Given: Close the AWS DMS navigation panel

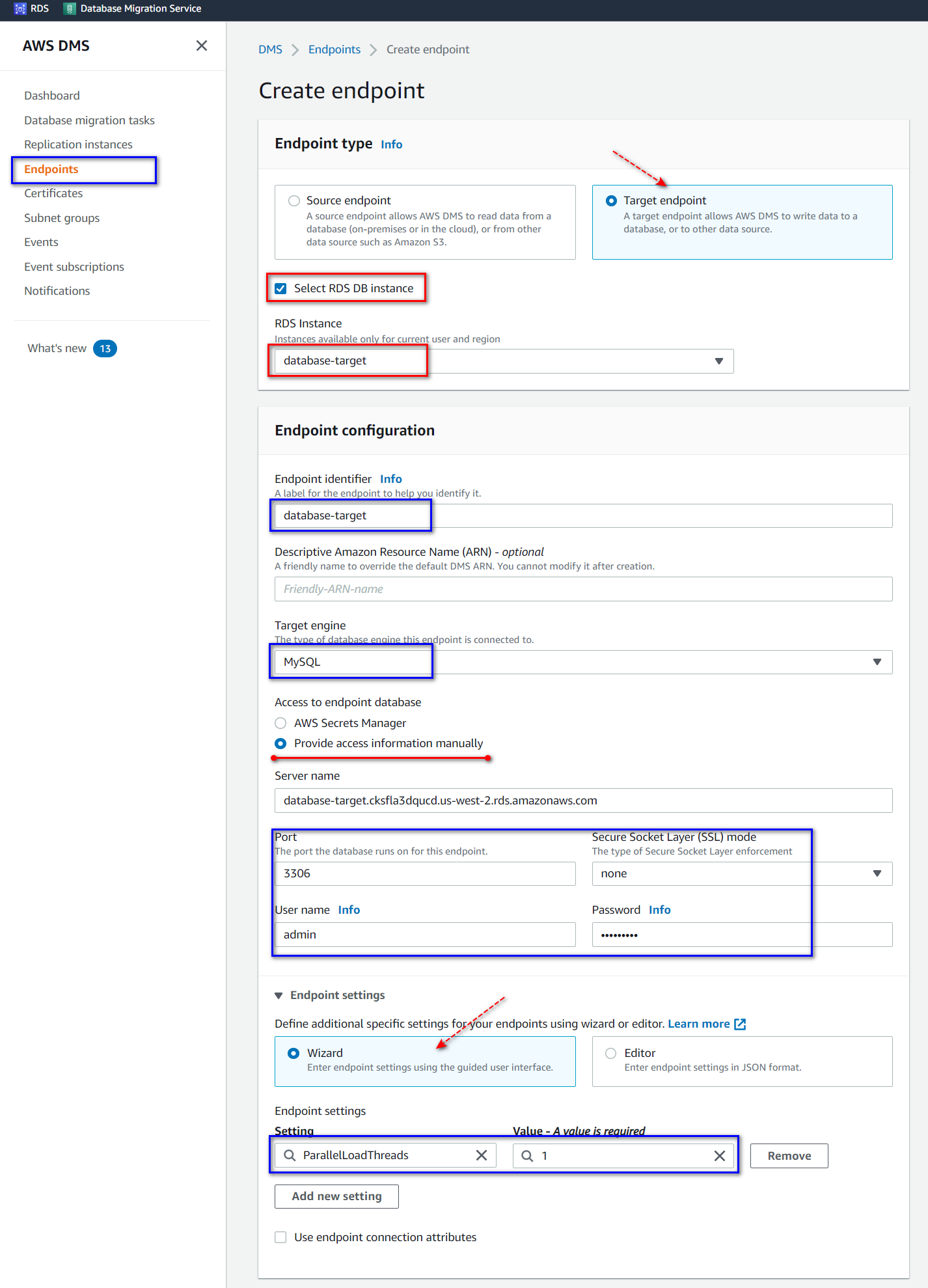Looking at the screenshot, I should (x=202, y=46).
